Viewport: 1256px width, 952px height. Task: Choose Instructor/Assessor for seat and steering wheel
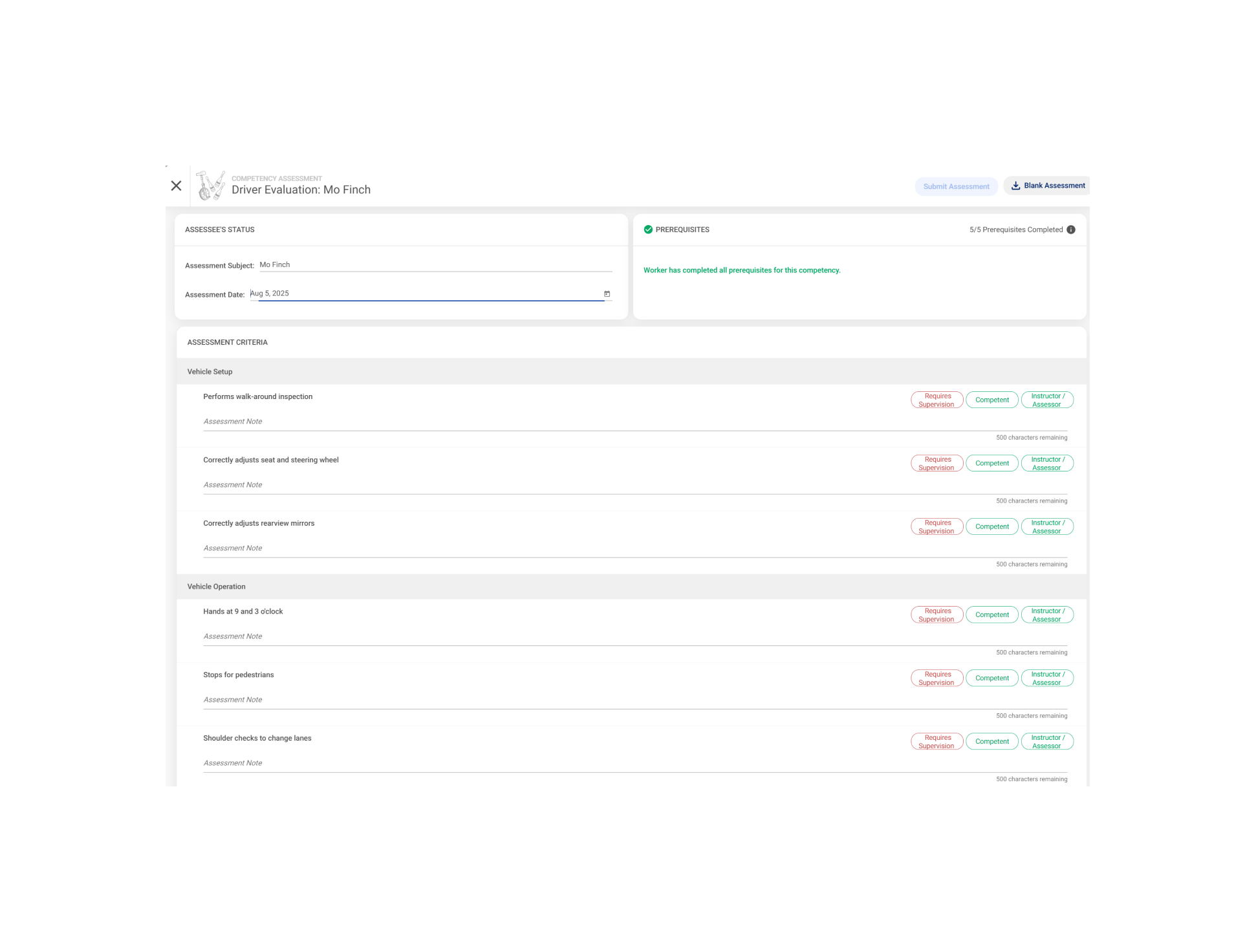click(1046, 463)
